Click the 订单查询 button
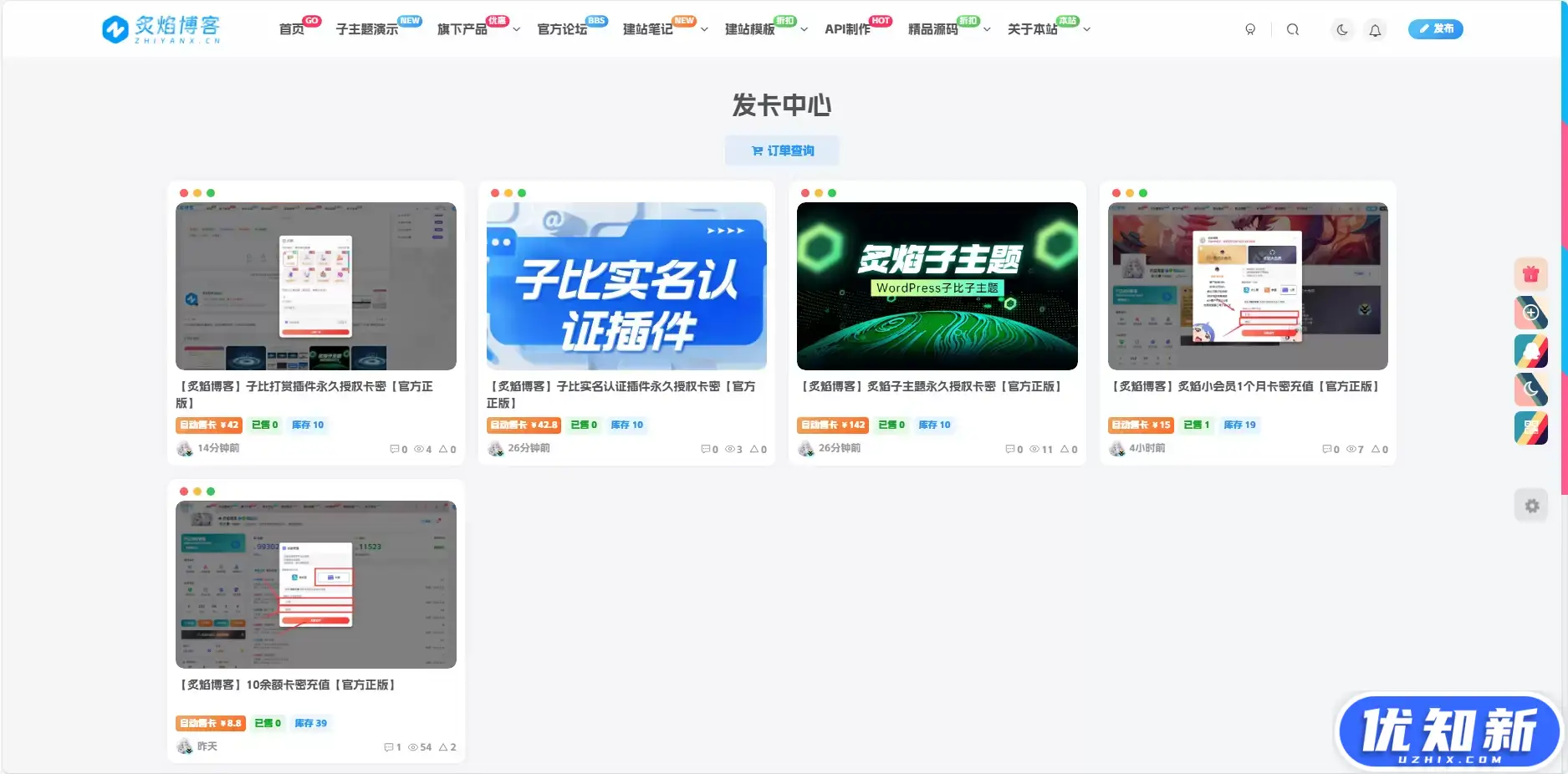The height and width of the screenshot is (774, 1568). (782, 150)
